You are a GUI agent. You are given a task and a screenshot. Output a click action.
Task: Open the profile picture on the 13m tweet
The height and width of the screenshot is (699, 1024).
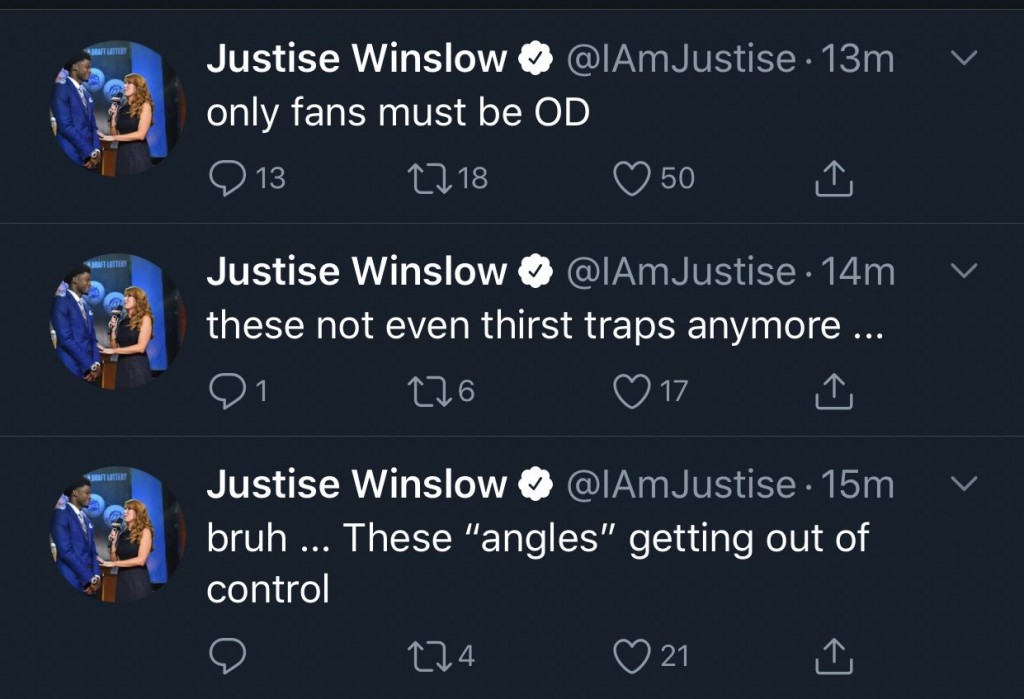[x=116, y=109]
